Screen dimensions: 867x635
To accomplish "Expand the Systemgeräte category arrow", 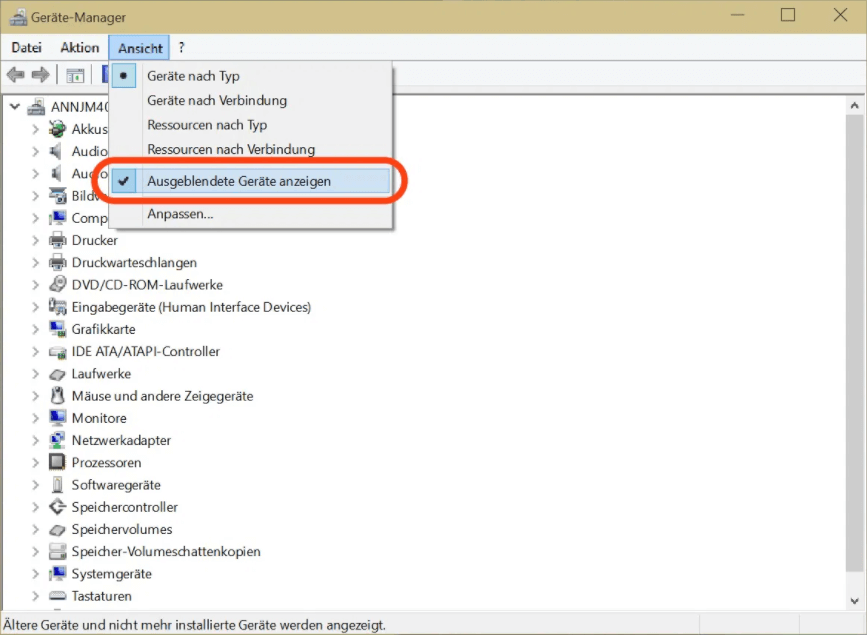I will pos(35,574).
